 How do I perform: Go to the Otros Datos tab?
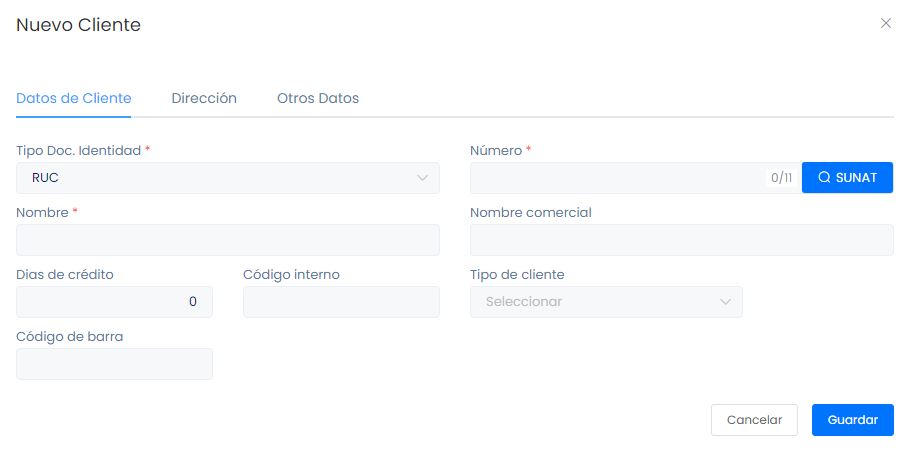point(318,99)
